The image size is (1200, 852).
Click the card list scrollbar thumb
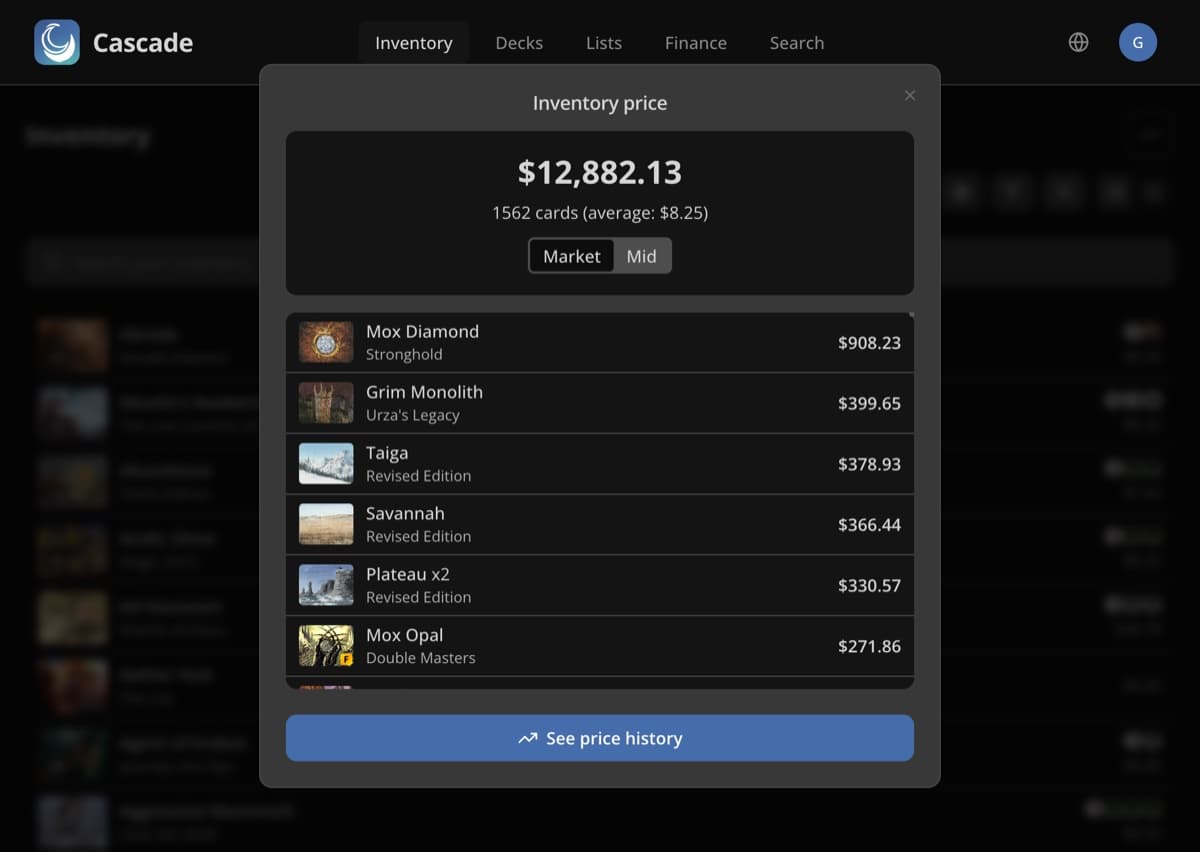tap(911, 316)
